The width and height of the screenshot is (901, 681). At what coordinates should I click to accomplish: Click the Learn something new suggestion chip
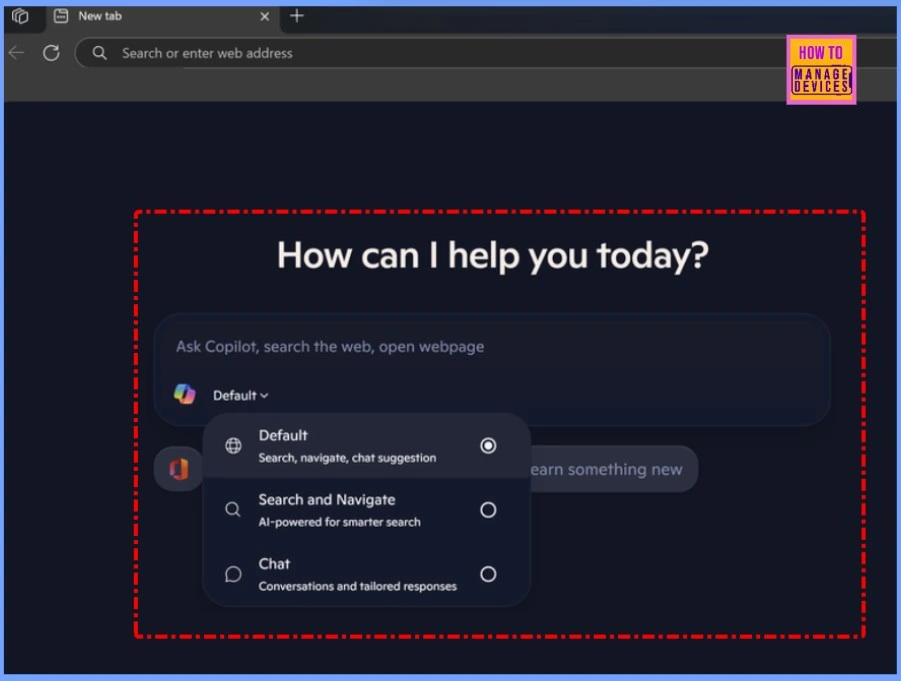613,469
